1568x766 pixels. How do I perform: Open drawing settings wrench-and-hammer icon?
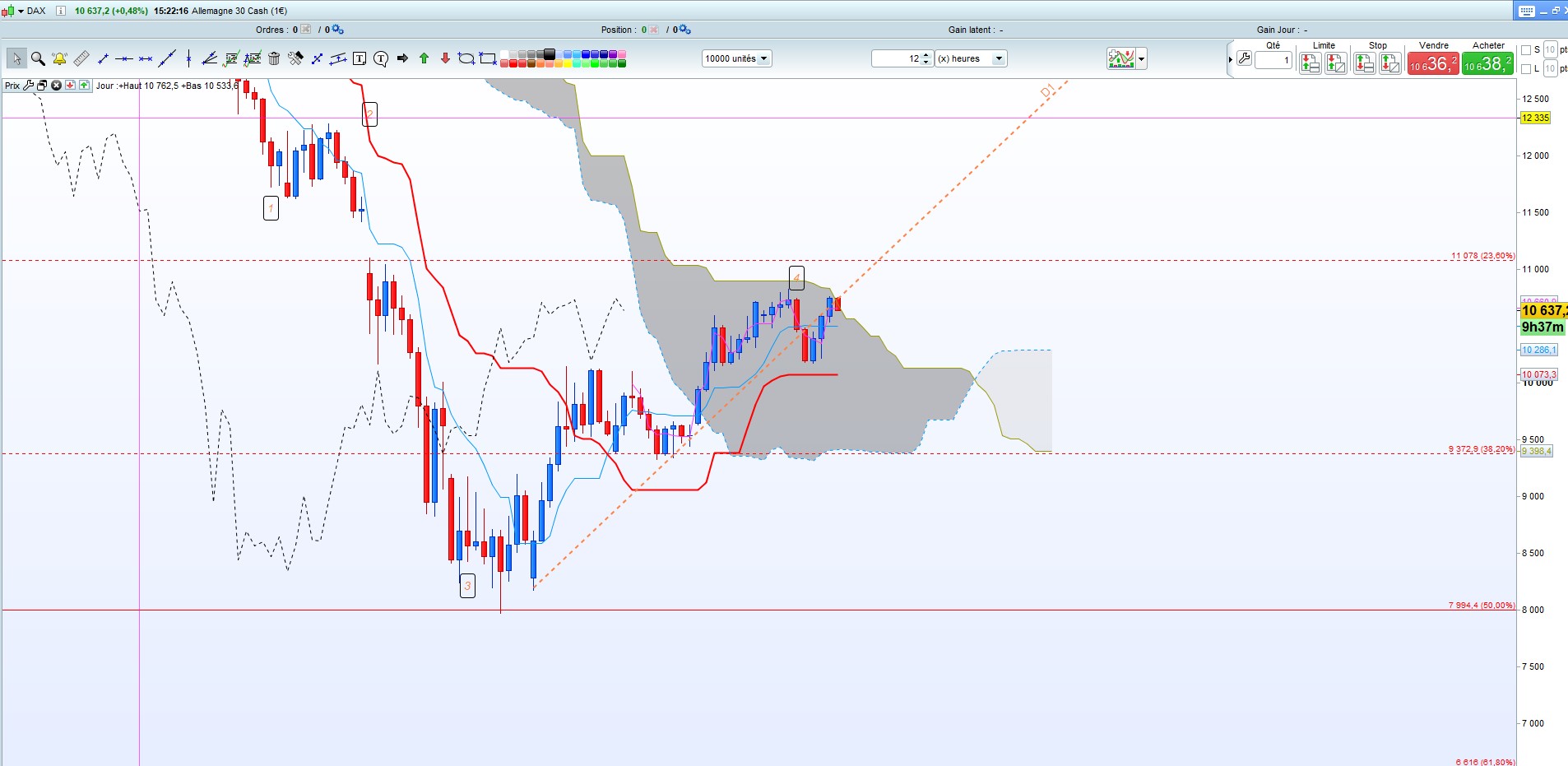(295, 58)
